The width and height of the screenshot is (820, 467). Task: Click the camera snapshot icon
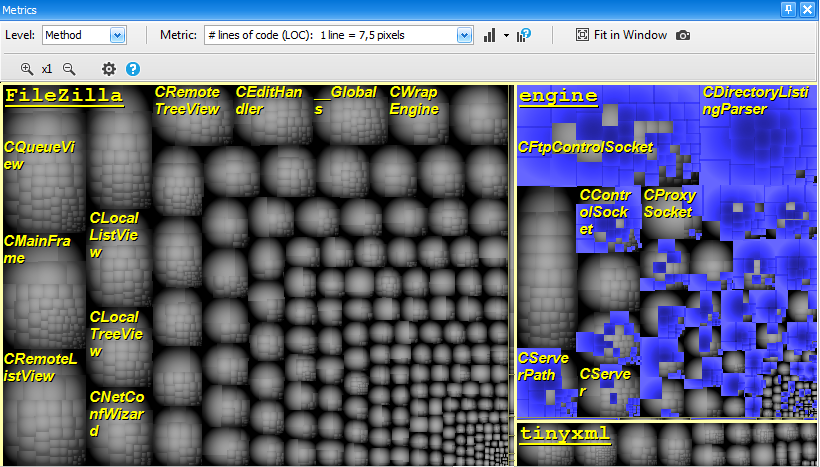[x=682, y=35]
